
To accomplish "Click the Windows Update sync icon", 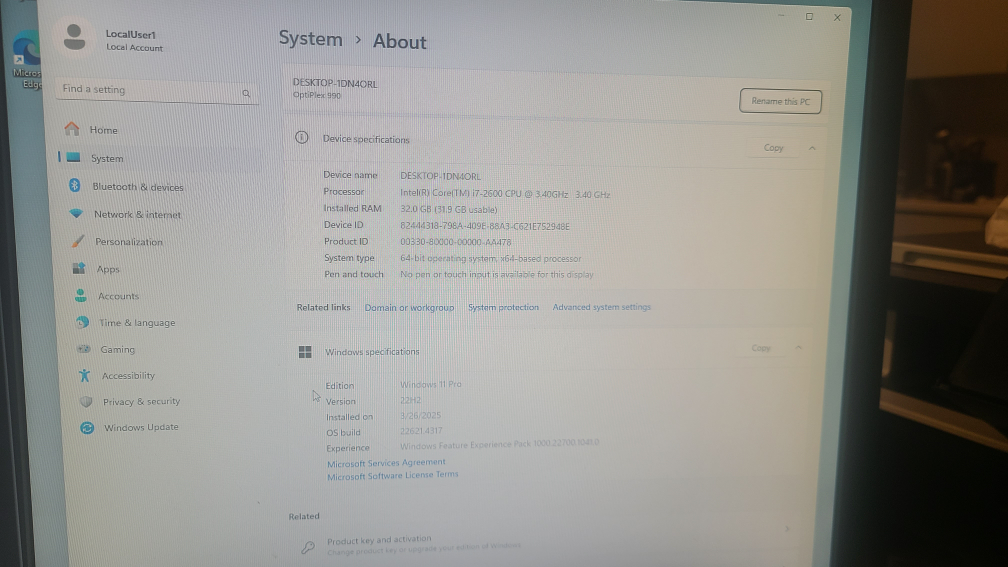I will (87, 428).
